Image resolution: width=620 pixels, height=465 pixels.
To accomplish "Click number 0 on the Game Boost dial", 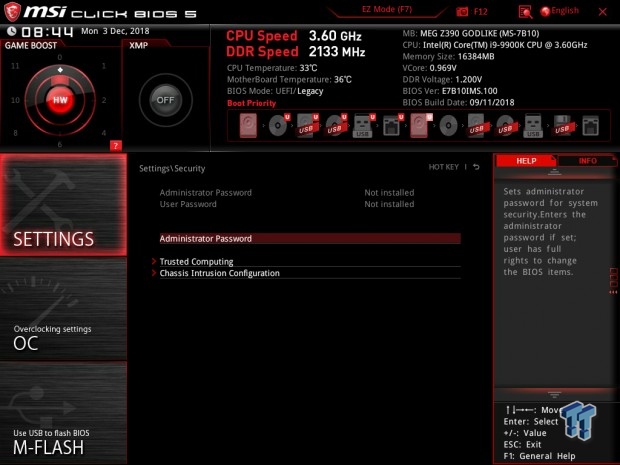I will tap(60, 57).
